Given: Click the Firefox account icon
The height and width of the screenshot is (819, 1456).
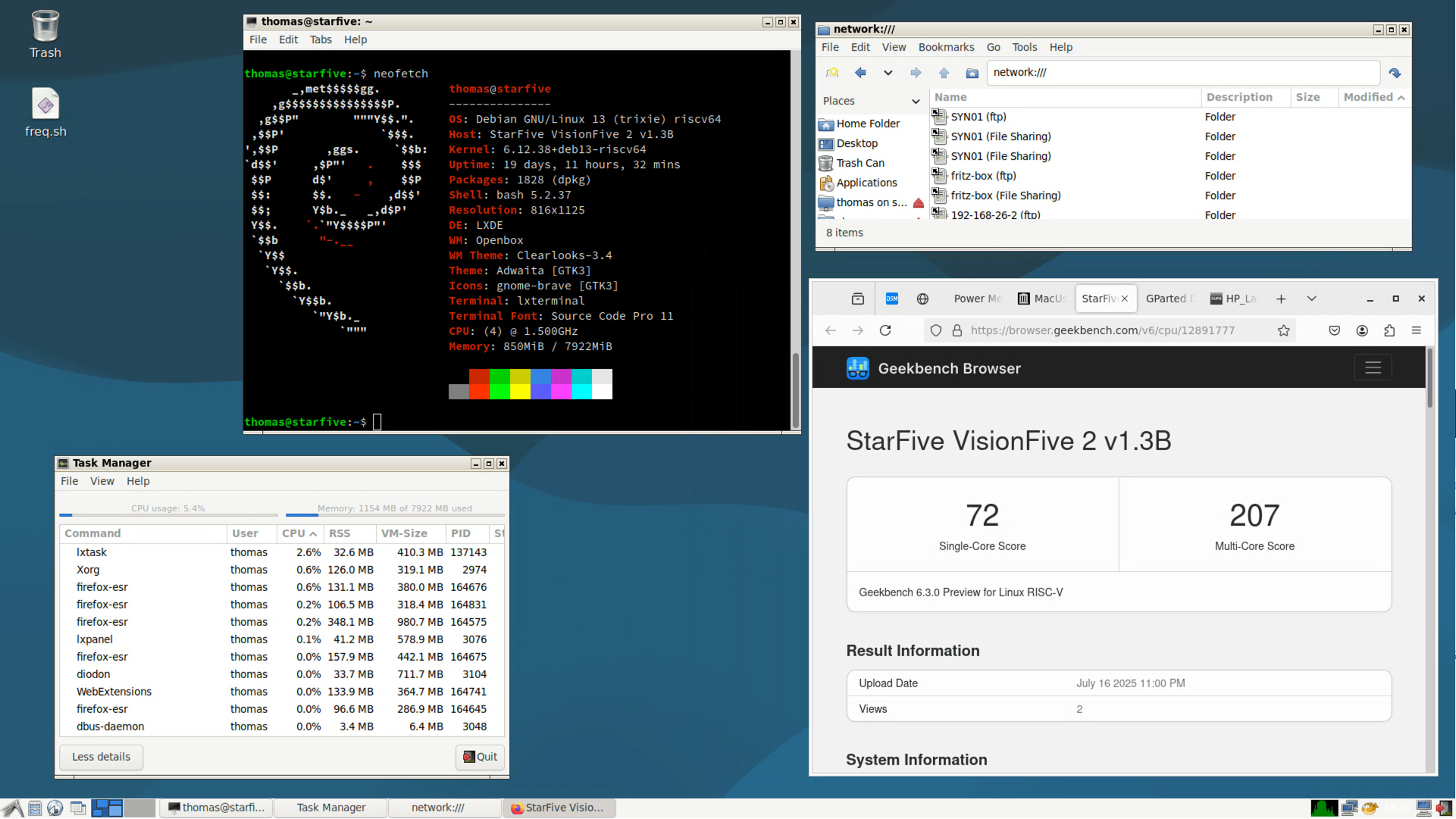Looking at the screenshot, I should click(x=1362, y=330).
